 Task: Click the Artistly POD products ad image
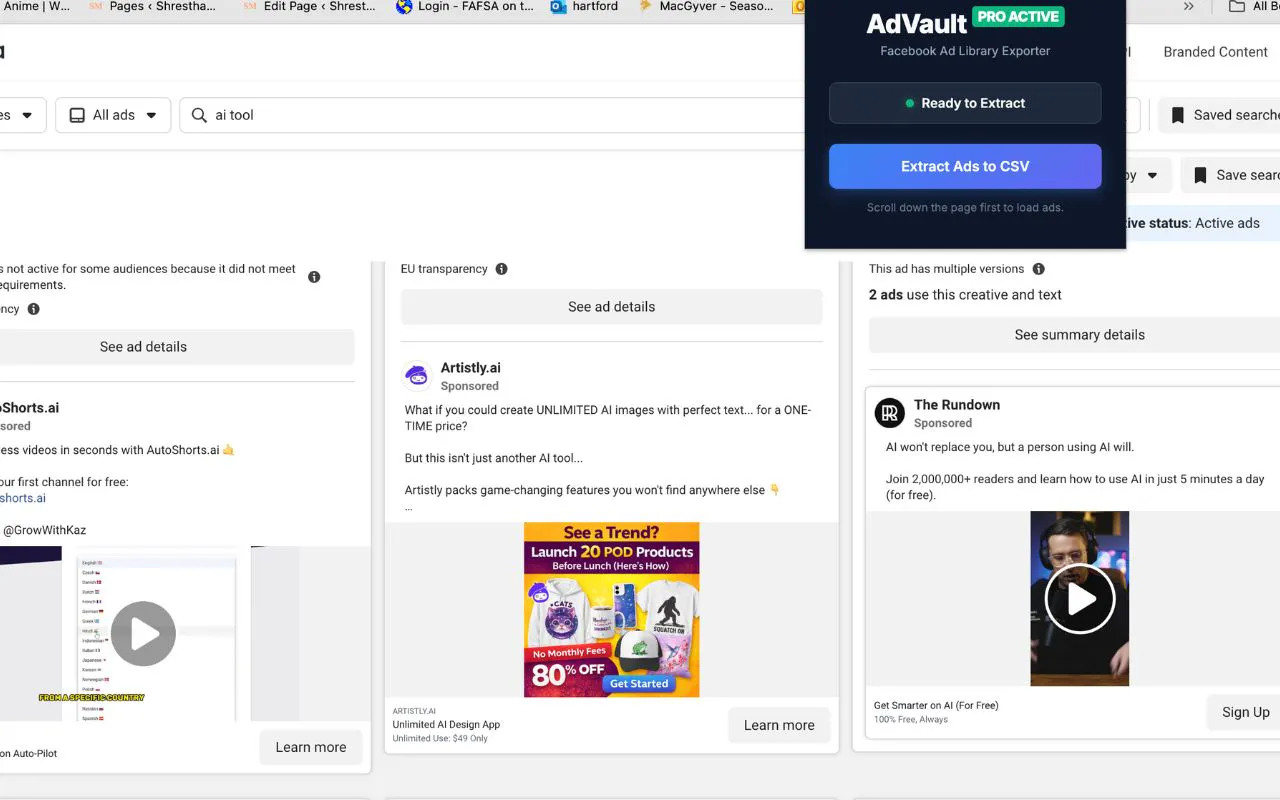click(x=612, y=610)
